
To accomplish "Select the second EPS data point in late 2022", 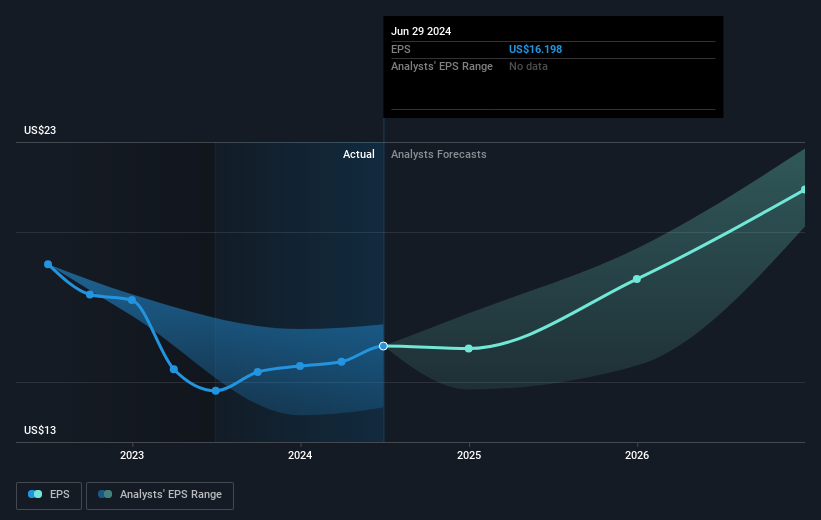I will click(90, 295).
